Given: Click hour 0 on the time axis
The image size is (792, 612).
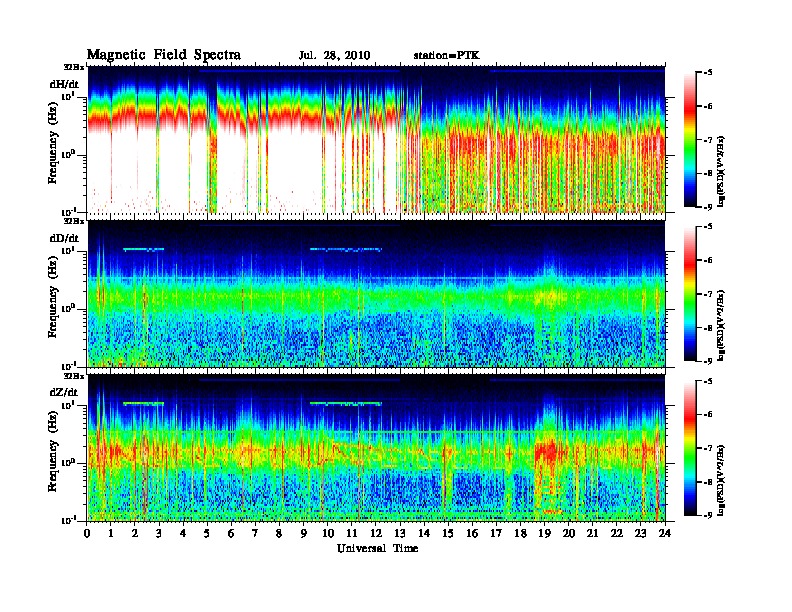Looking at the screenshot, I should [x=87, y=533].
